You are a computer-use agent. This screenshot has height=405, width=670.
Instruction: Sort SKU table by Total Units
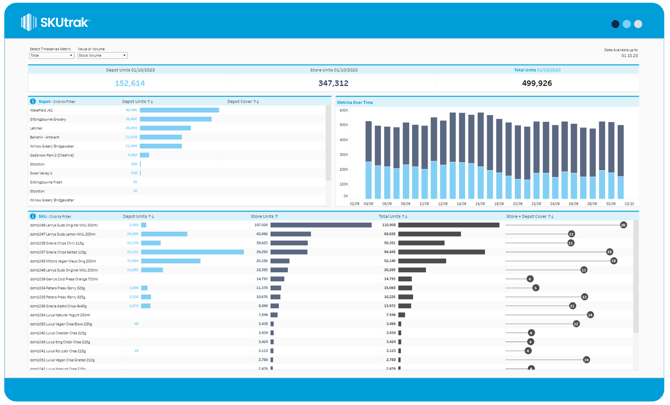coord(393,216)
